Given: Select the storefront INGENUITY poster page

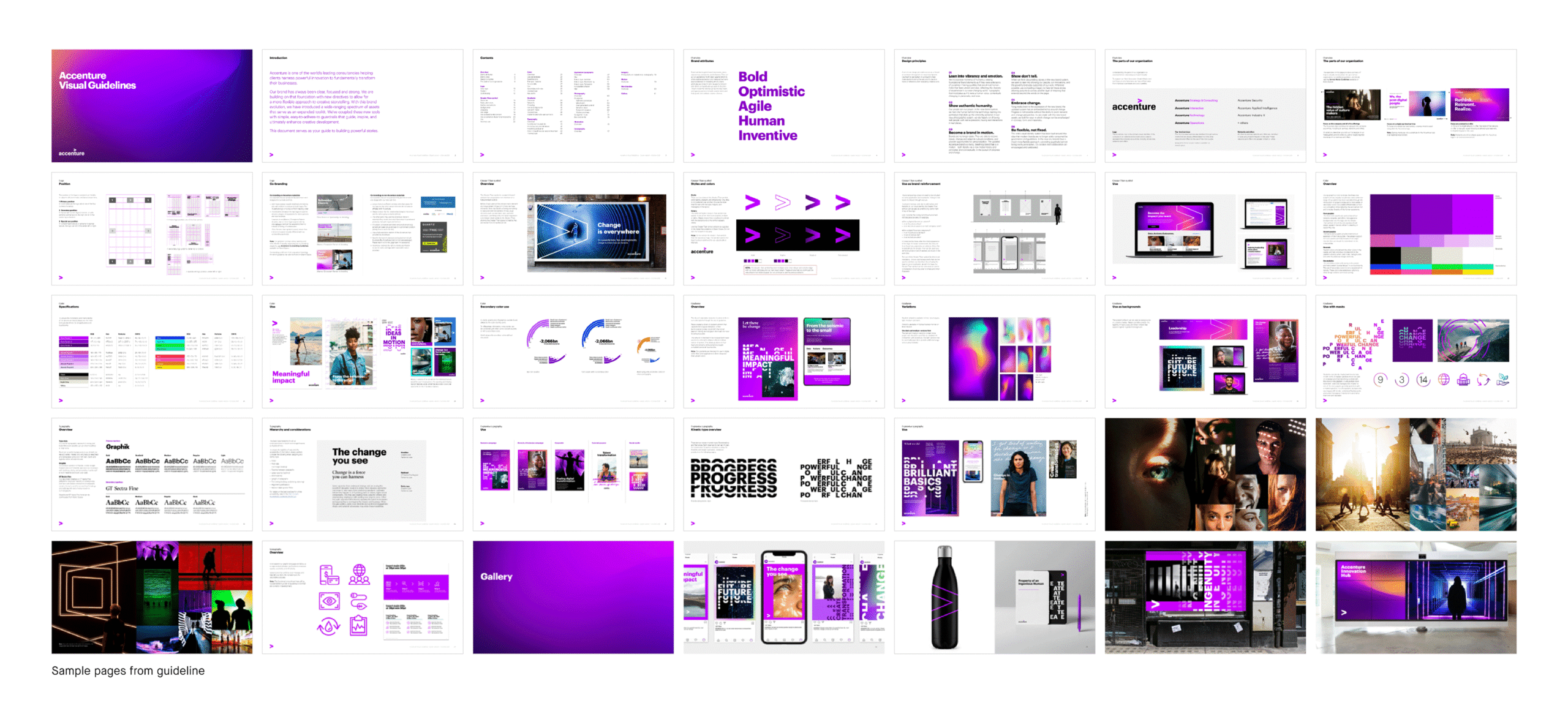Looking at the screenshot, I should click(x=1205, y=597).
